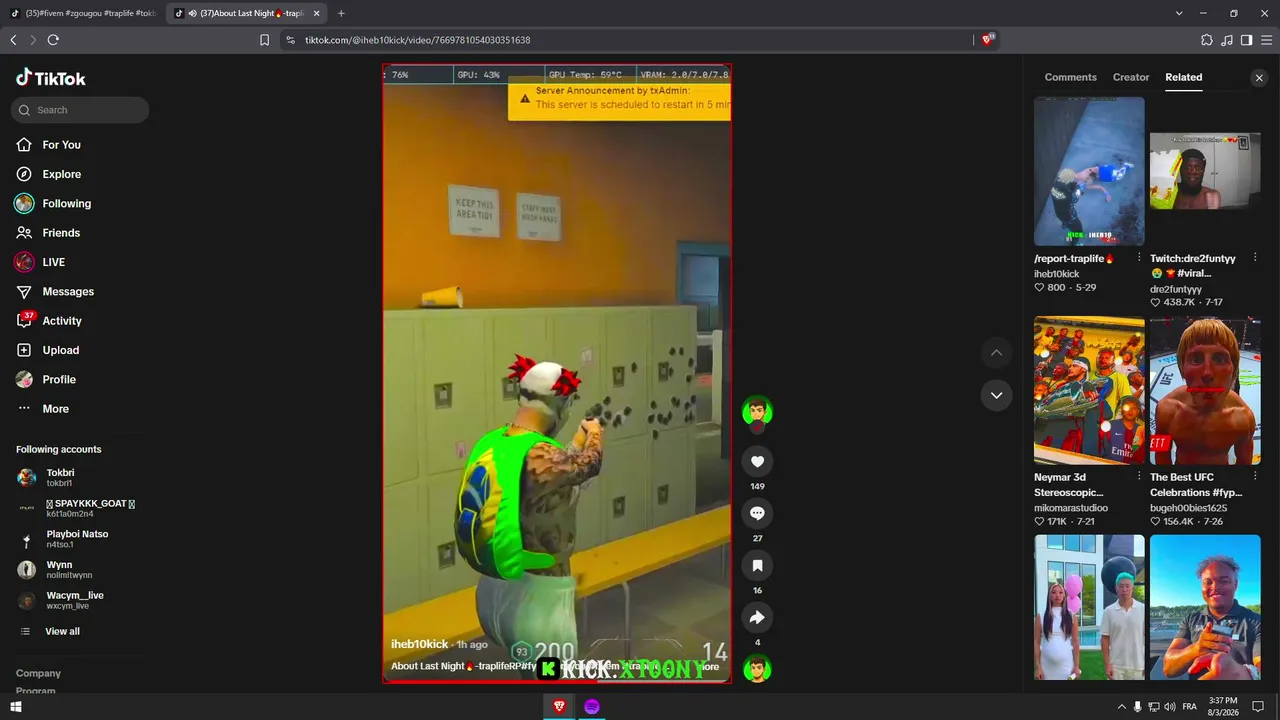This screenshot has width=1280, height=720.
Task: Switch to the Creator tab
Action: [1131, 77]
